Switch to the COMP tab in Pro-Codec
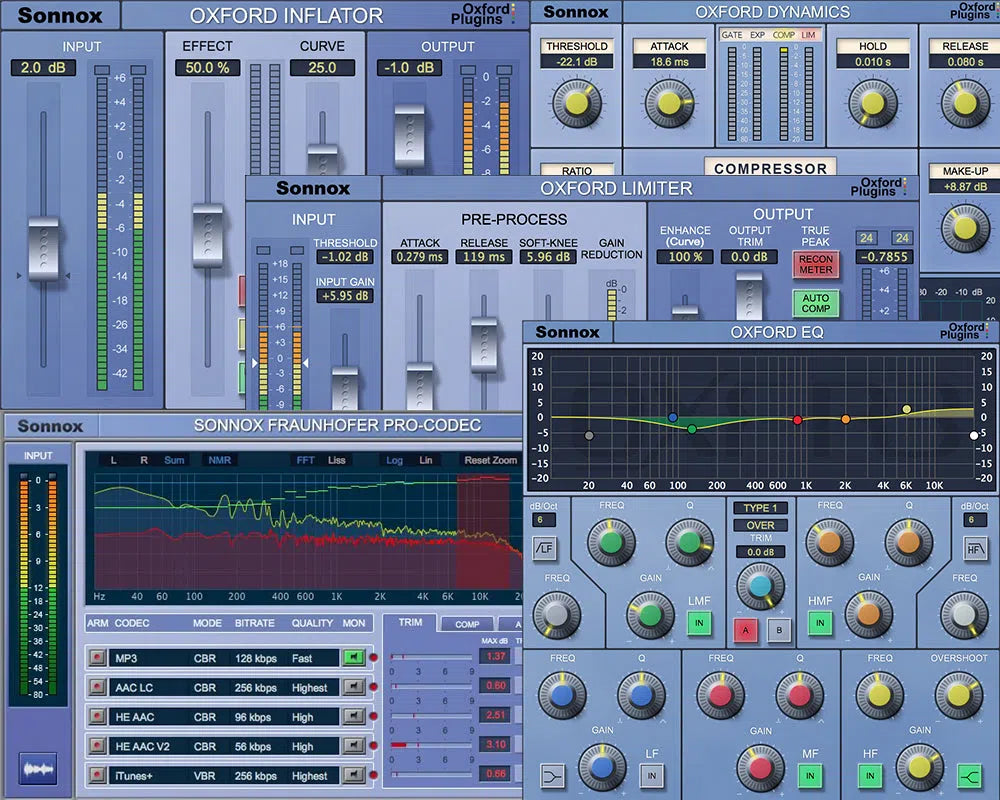The image size is (1000, 800). coord(469,621)
